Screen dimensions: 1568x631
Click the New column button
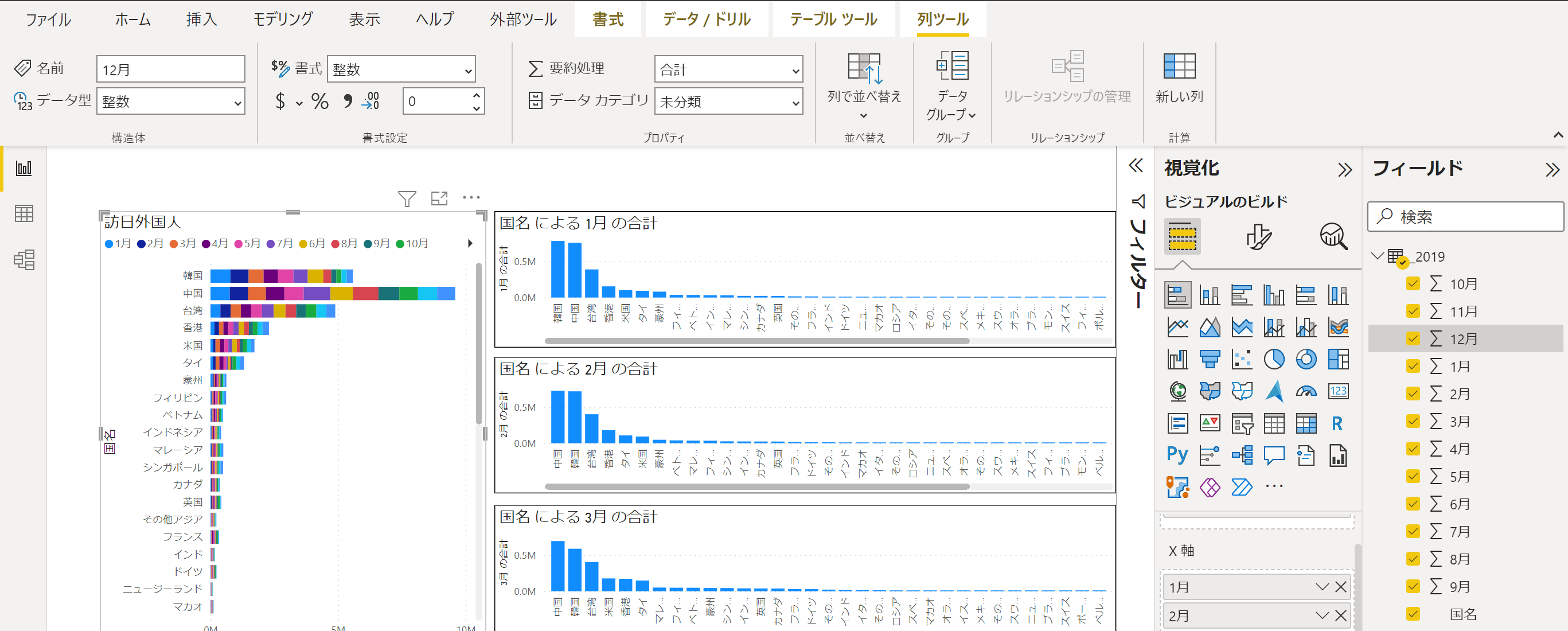1179,78
